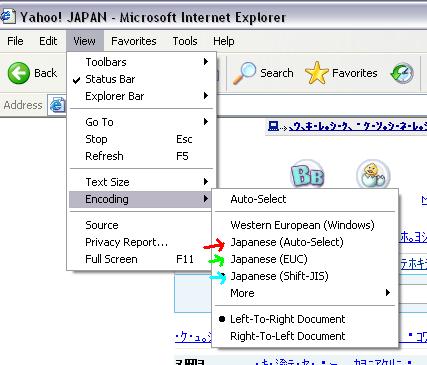This screenshot has width=427, height=365.
Task: Open the Tools menu
Action: [185, 41]
